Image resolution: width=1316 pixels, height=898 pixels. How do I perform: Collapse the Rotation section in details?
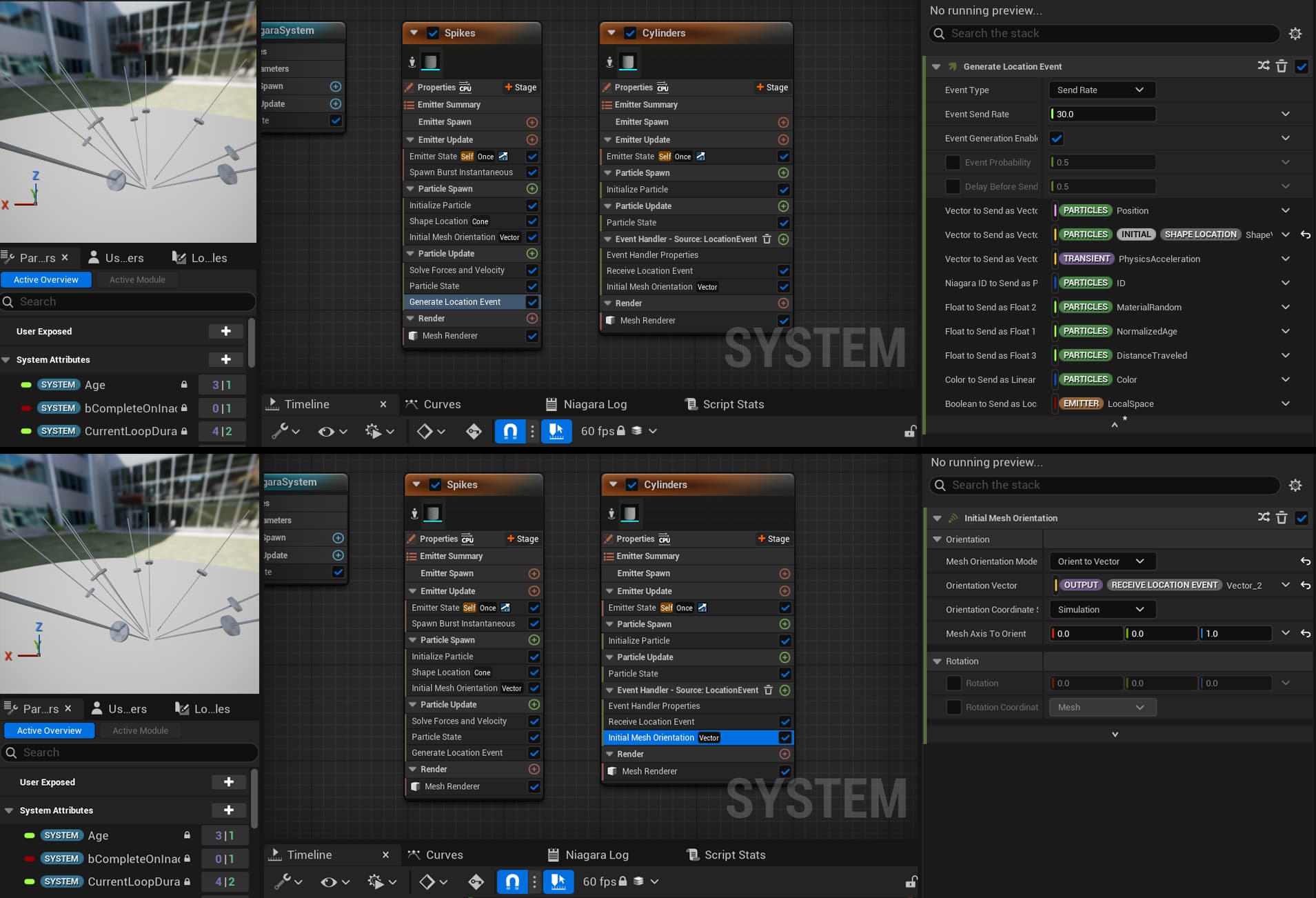(x=937, y=661)
